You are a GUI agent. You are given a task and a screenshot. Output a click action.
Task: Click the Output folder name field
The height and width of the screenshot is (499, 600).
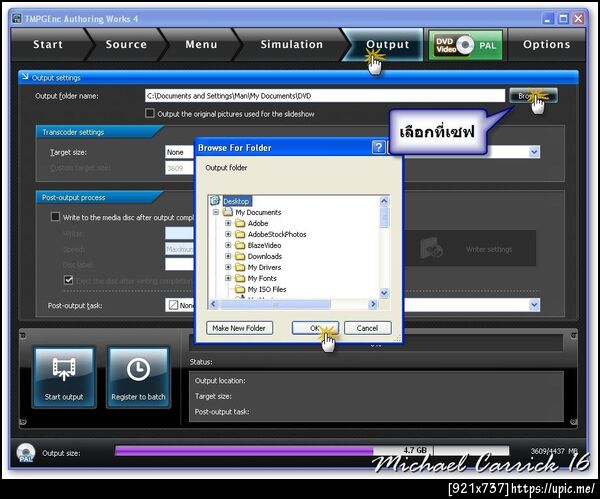click(325, 96)
